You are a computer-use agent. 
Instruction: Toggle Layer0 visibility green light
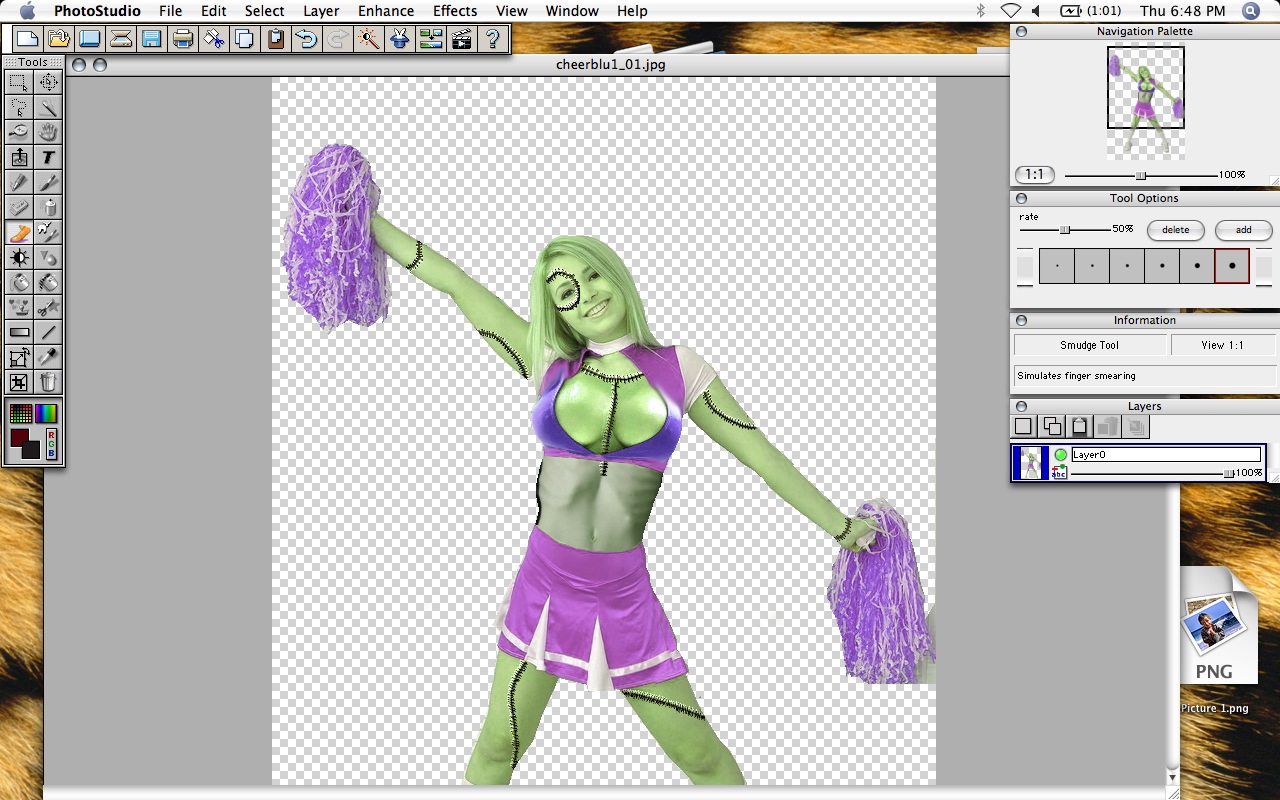1060,455
